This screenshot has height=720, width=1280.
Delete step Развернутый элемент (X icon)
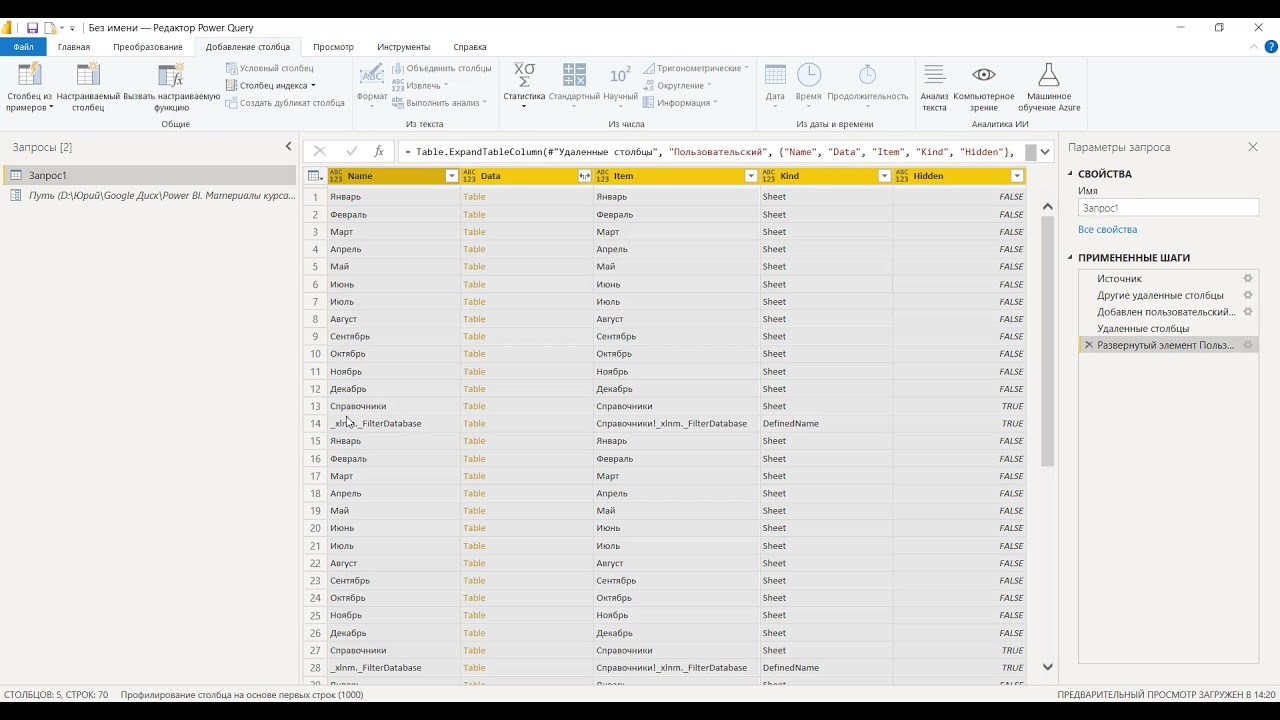click(1089, 345)
